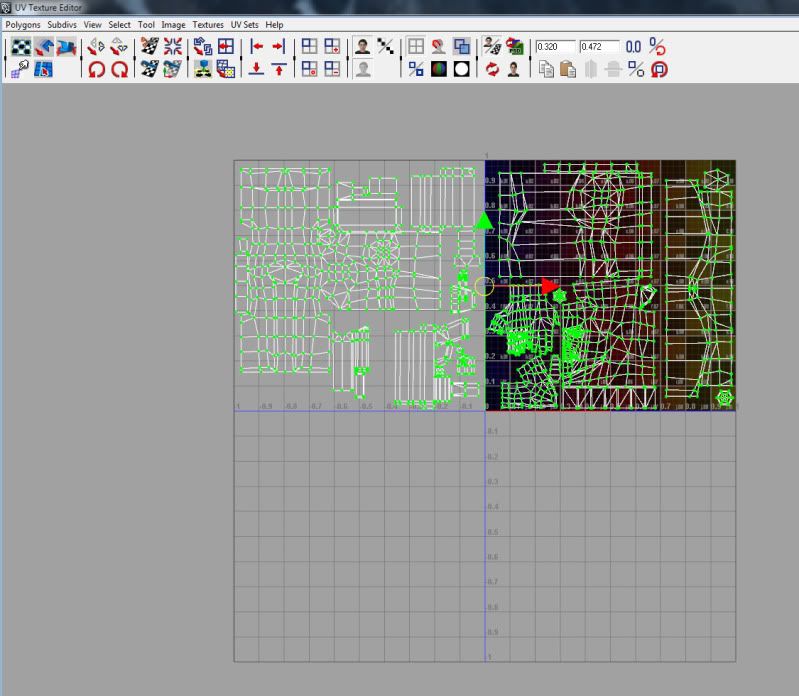
Task: Move and sew selected UV edges
Action: tap(173, 69)
